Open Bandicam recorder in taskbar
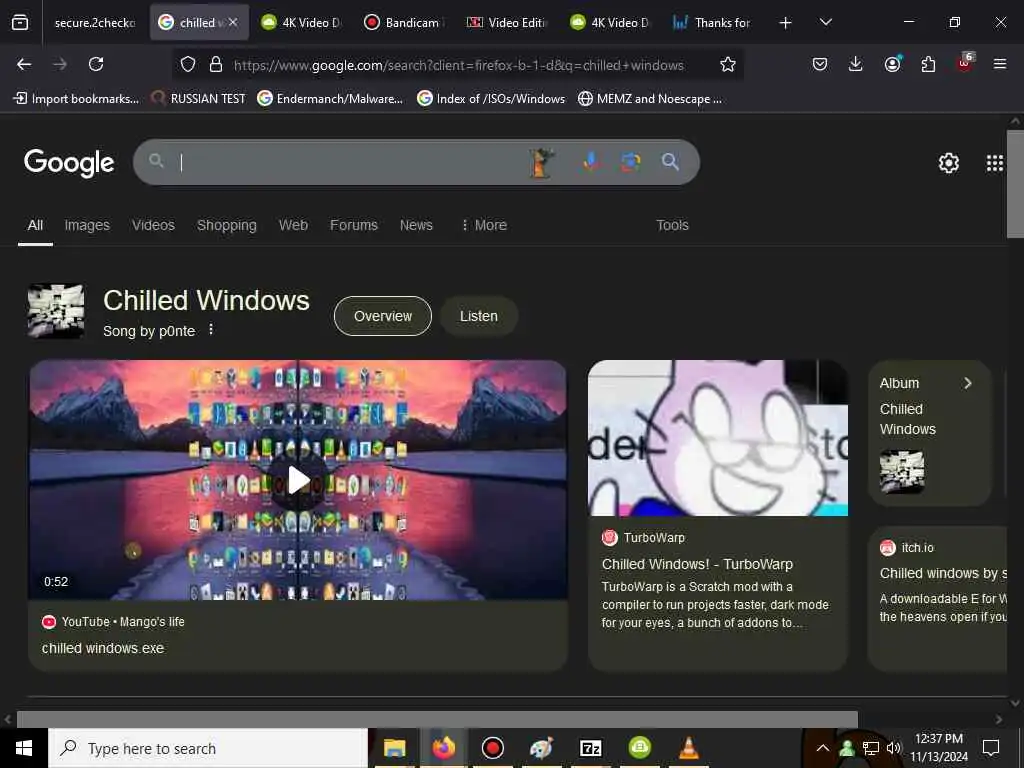1024x768 pixels. pos(492,748)
